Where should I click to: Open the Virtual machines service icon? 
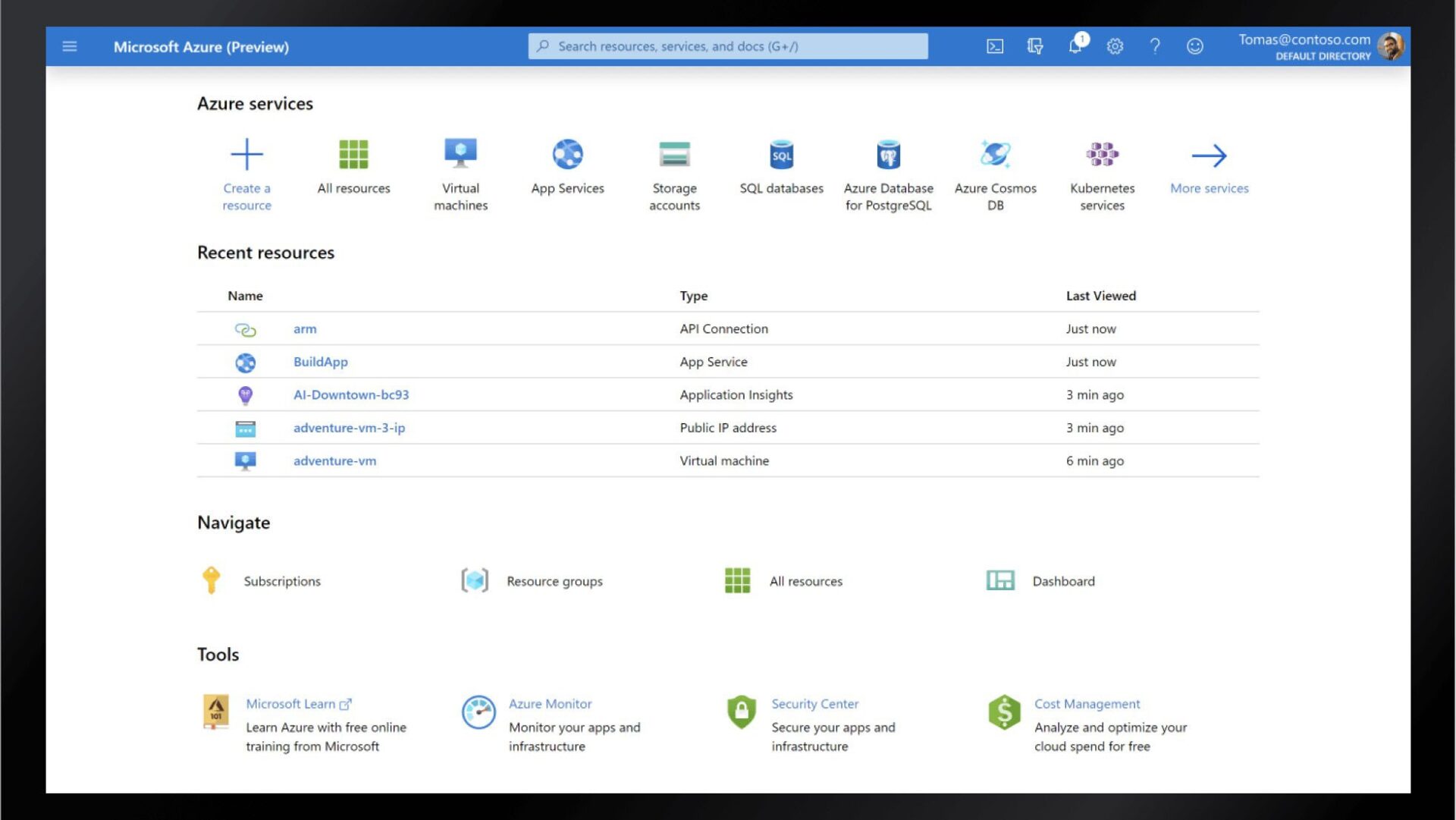point(460,154)
